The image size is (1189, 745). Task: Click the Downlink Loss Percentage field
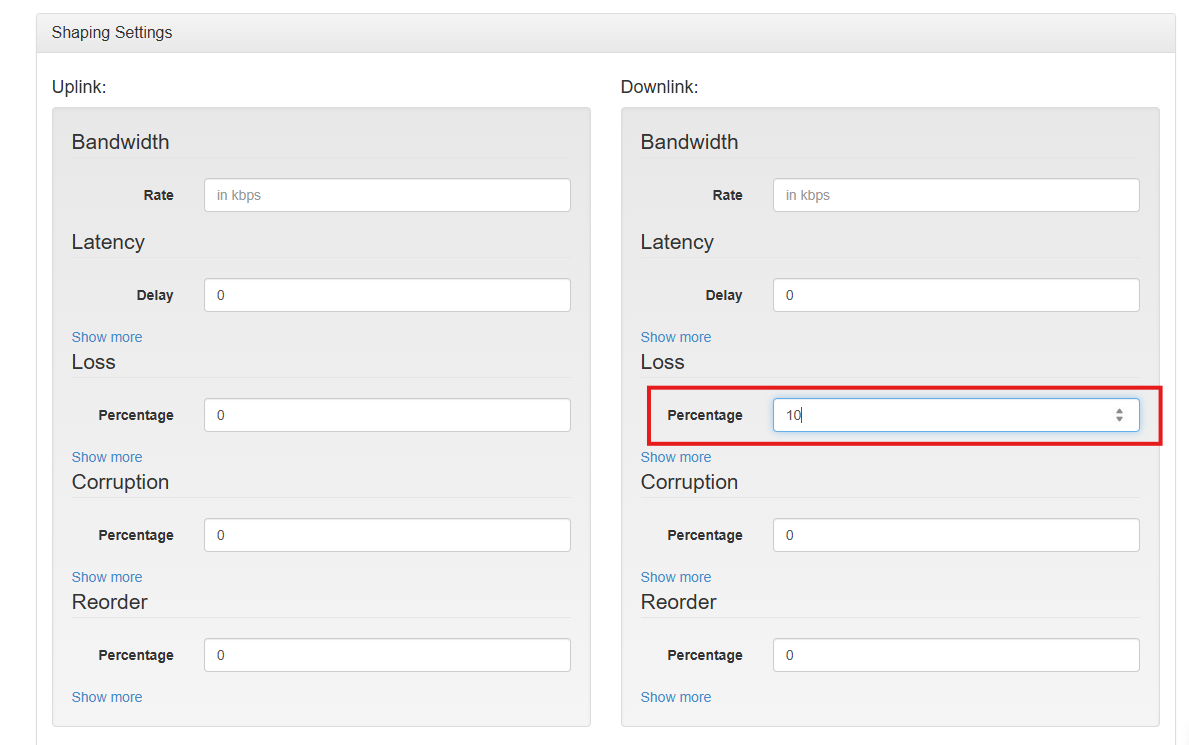[x=940, y=415]
